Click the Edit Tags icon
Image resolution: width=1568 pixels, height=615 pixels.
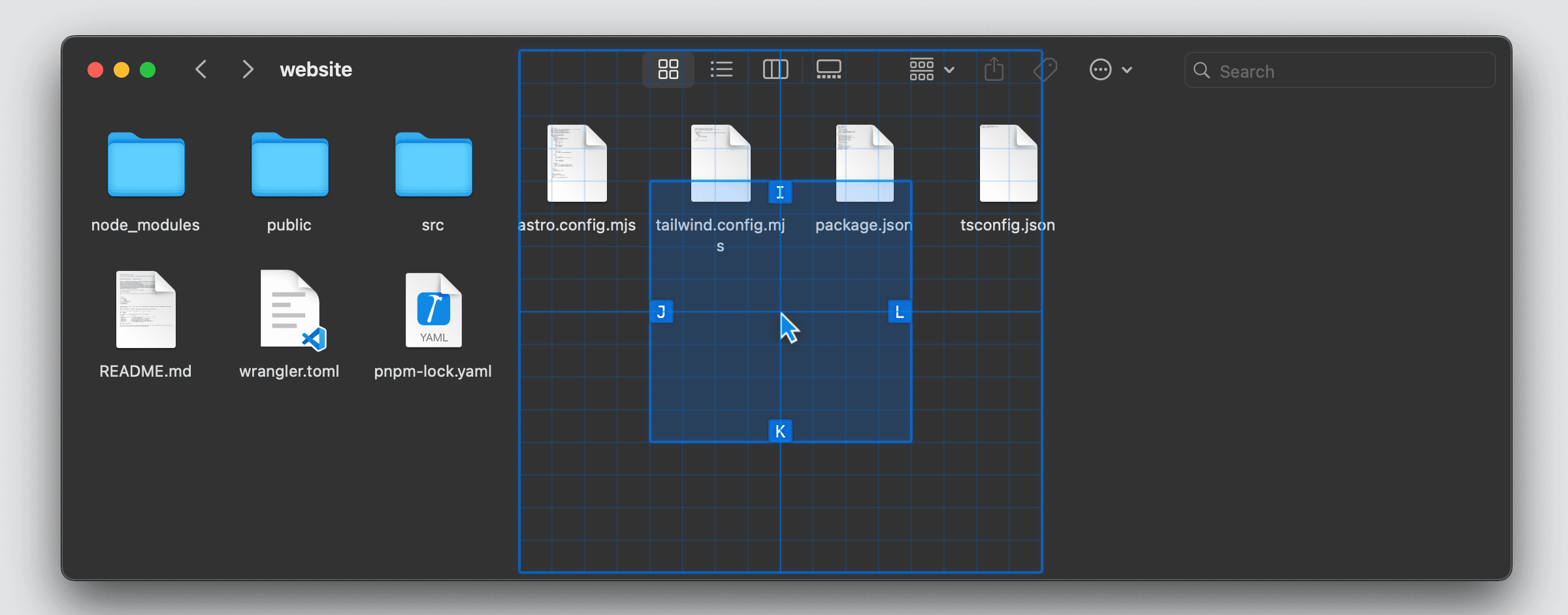[x=1045, y=69]
